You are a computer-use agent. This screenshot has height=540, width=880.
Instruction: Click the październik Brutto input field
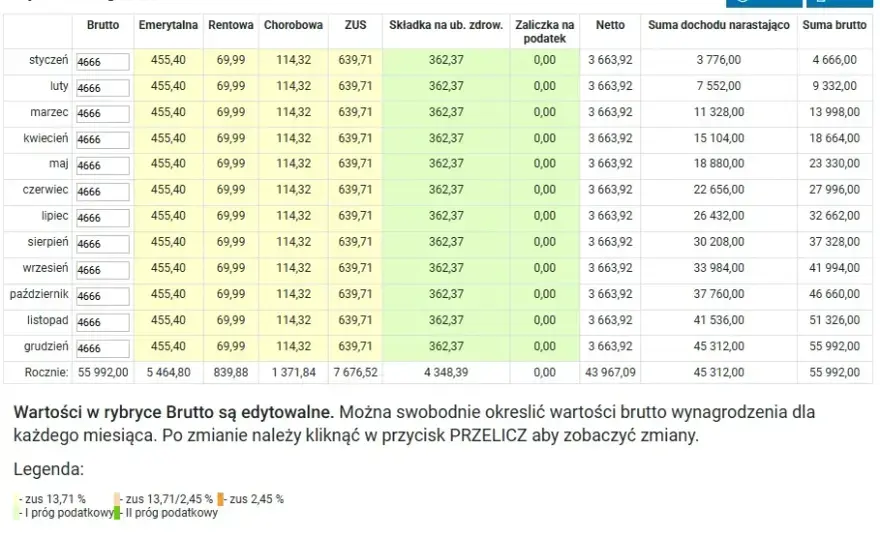[x=103, y=296]
